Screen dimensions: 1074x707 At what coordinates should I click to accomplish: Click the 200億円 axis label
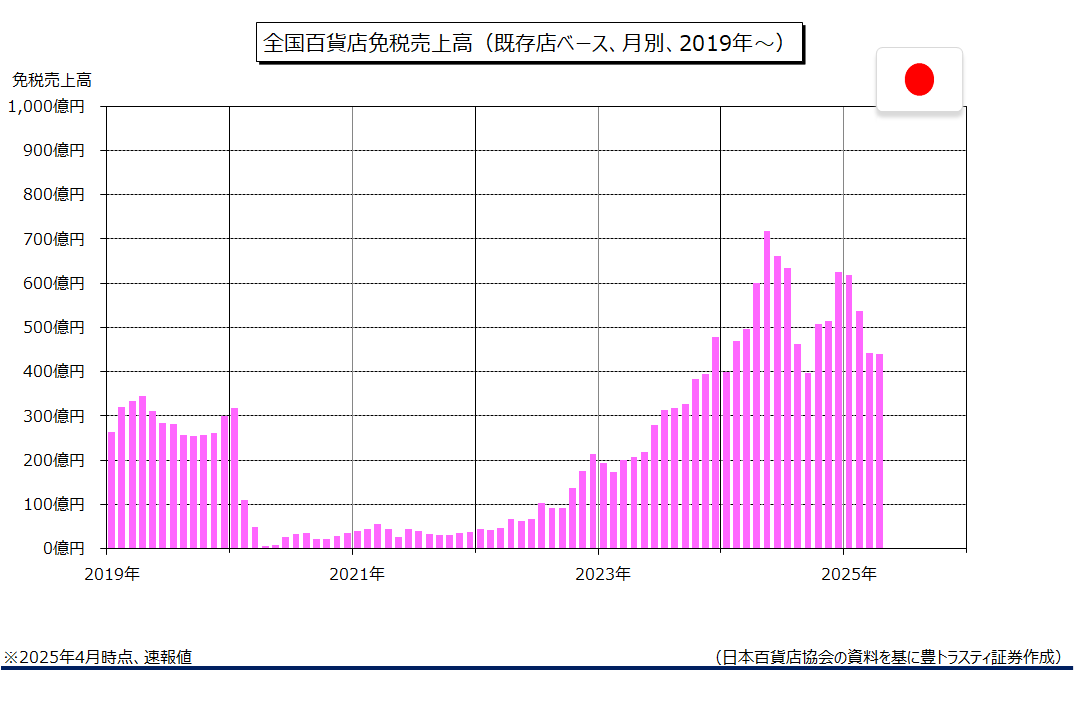(53, 460)
